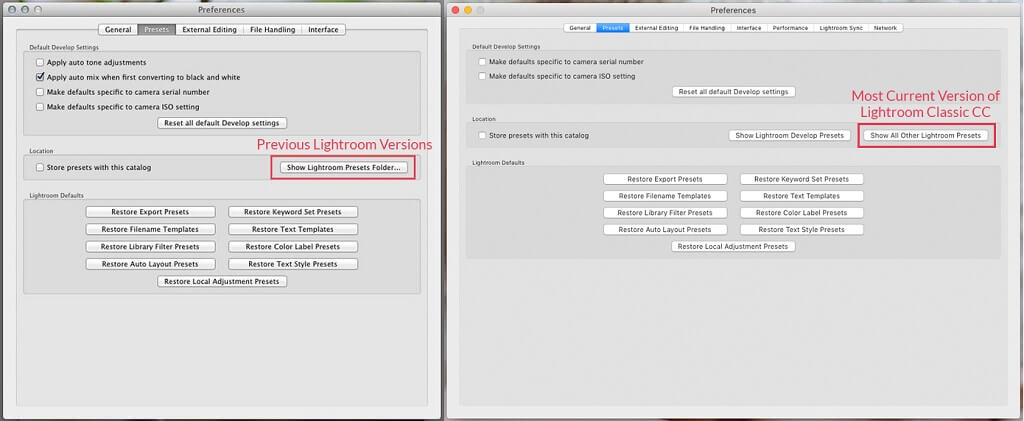Restore Keyword Set Presets in Classic CC window

coord(802,179)
